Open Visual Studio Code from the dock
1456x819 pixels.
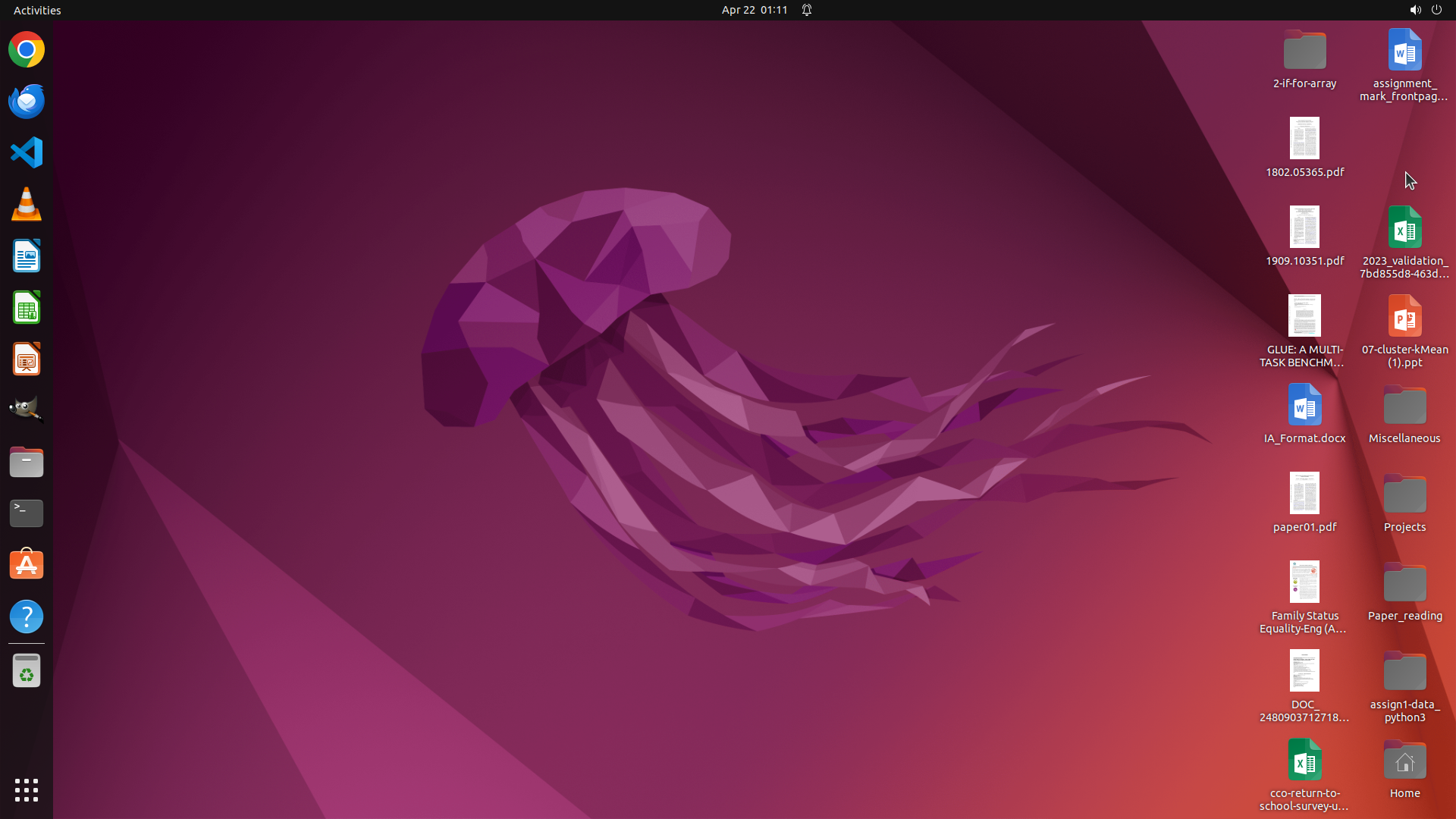[27, 152]
